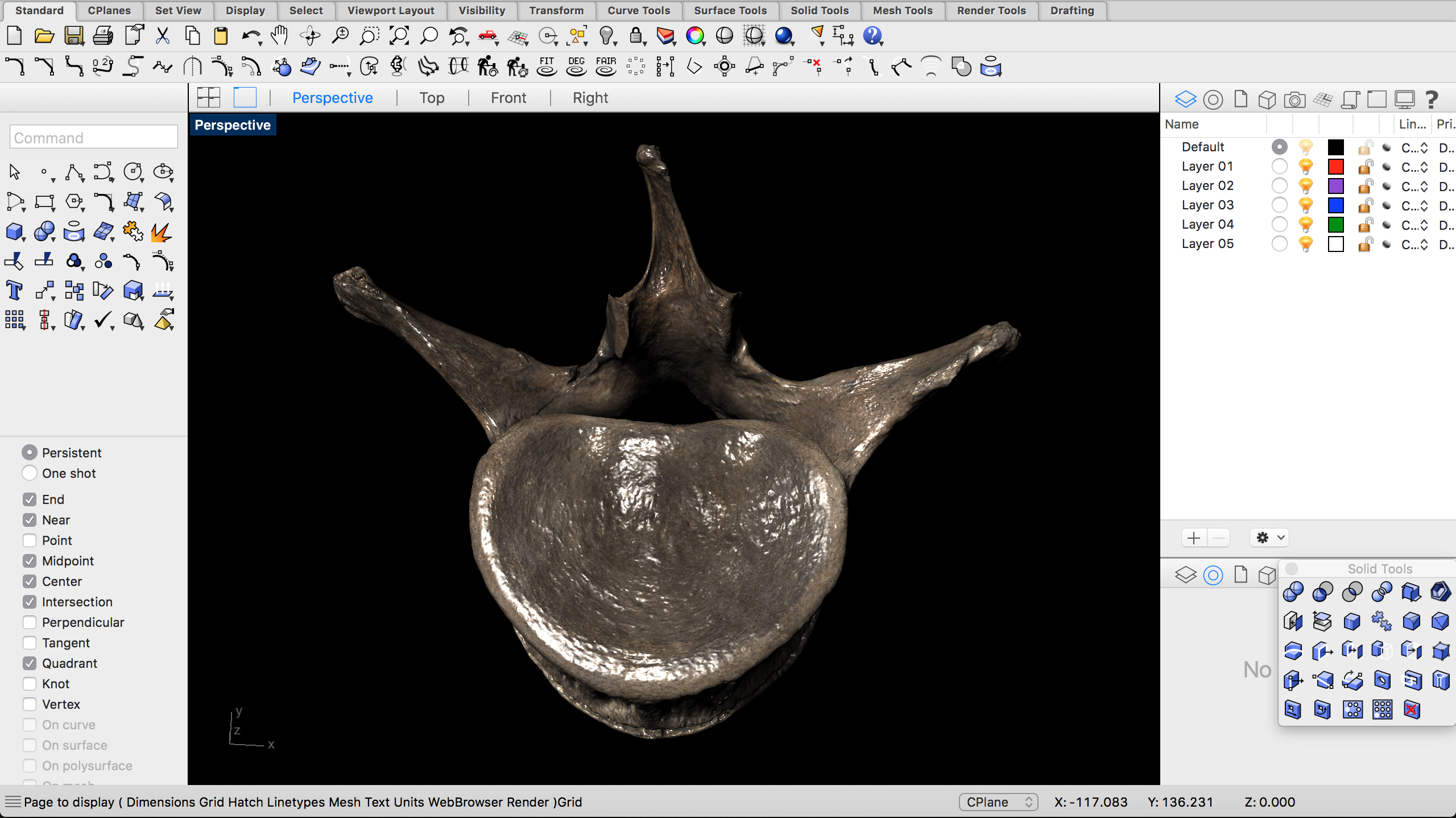The height and width of the screenshot is (818, 1456).
Task: Toggle the Midpoint osnap checkbox
Action: (30, 560)
